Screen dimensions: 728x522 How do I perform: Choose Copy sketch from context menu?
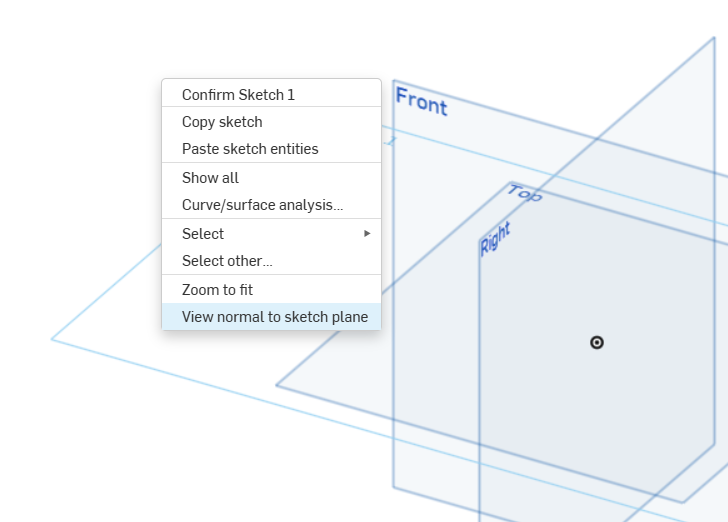pyautogui.click(x=222, y=122)
